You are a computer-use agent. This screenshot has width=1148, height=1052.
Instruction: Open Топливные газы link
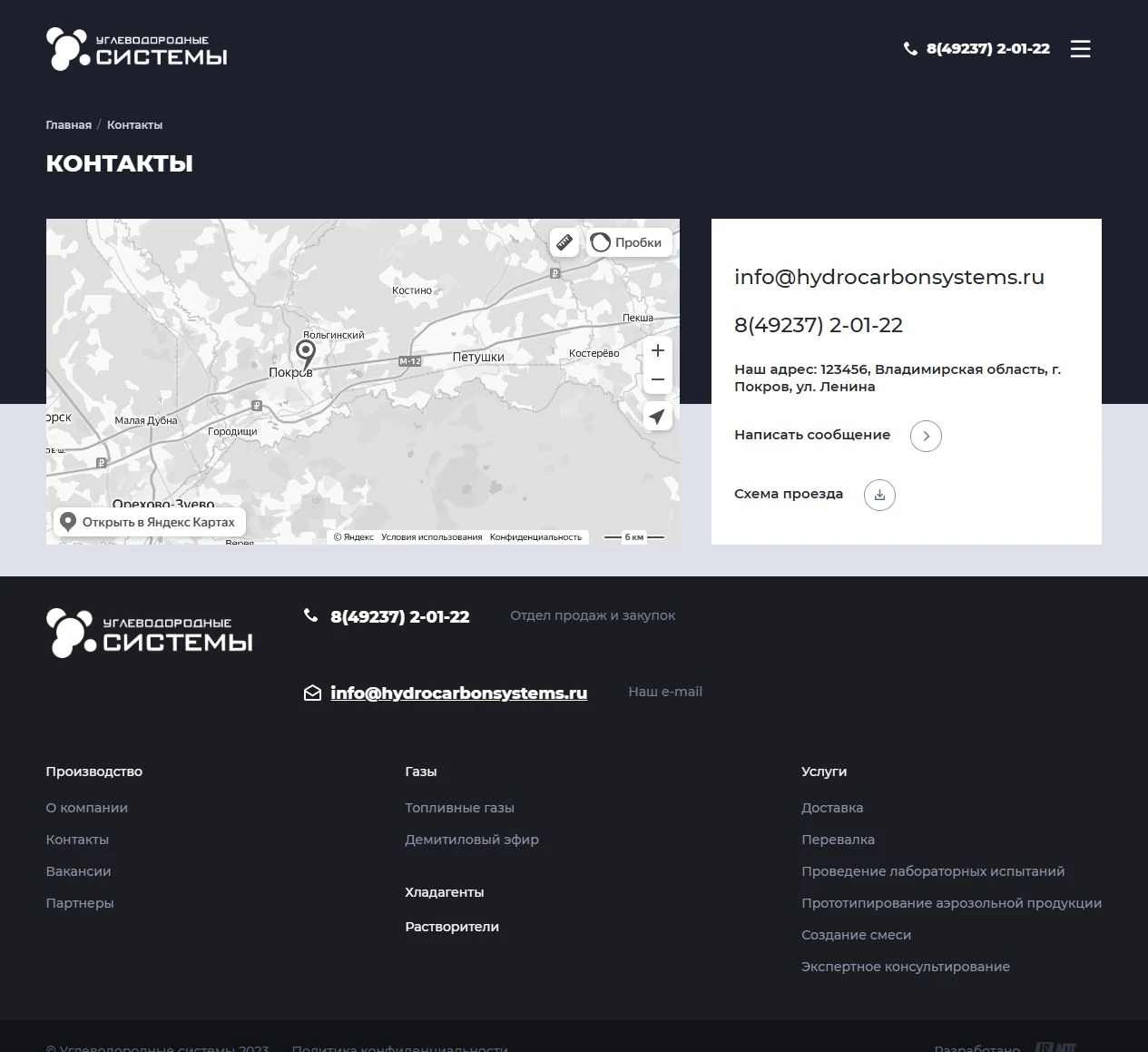click(x=460, y=808)
